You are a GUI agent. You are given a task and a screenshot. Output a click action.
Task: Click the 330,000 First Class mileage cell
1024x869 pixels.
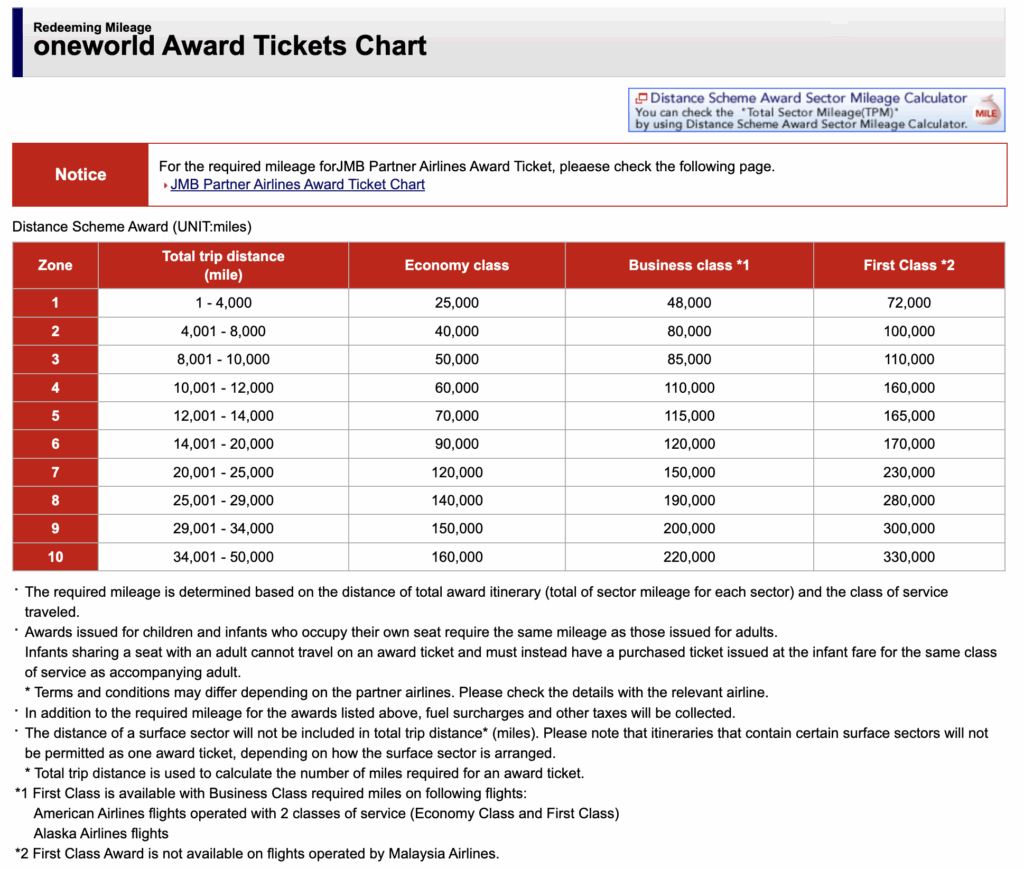point(906,555)
